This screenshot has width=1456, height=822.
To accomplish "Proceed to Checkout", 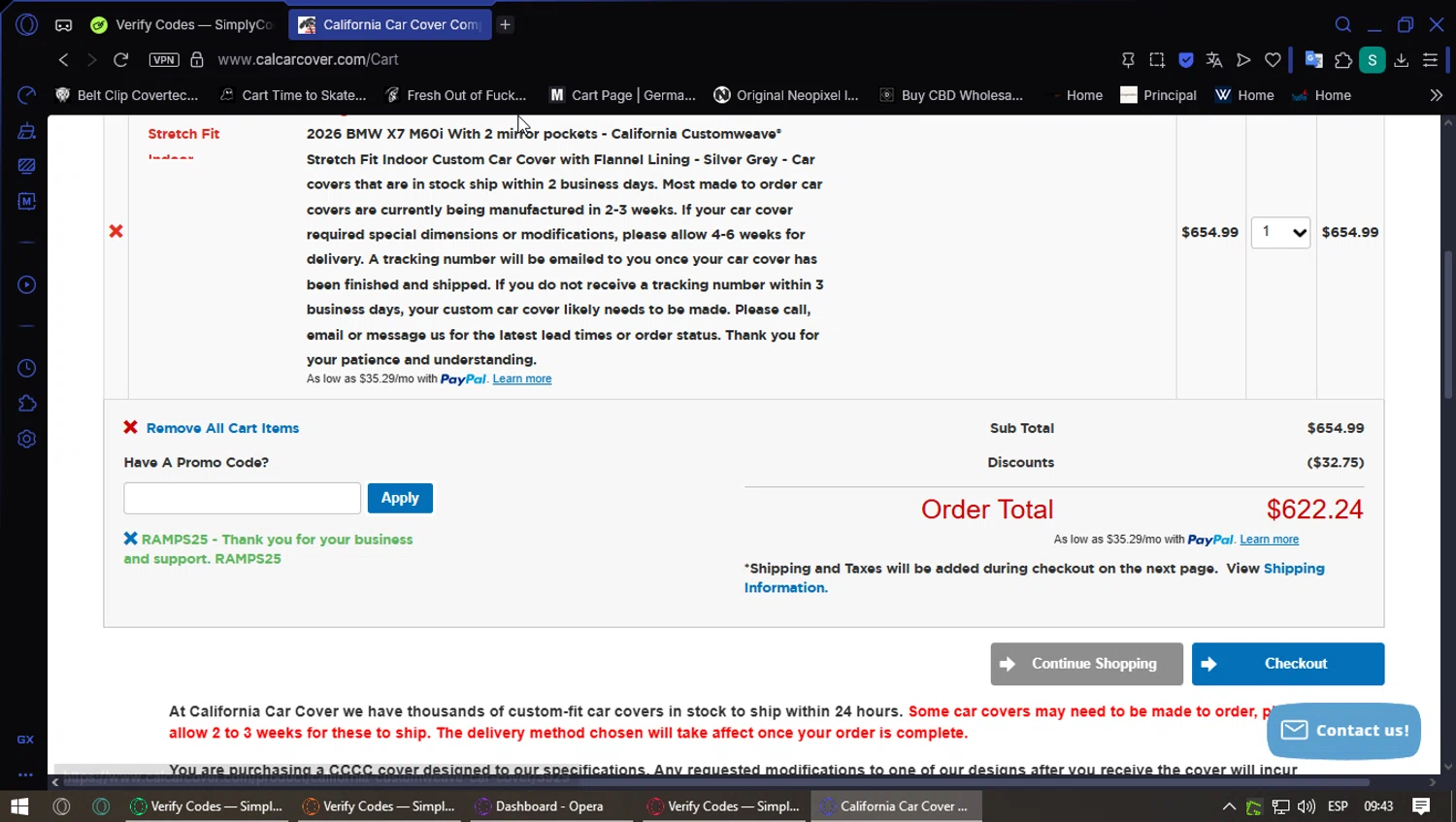I will [x=1288, y=664].
